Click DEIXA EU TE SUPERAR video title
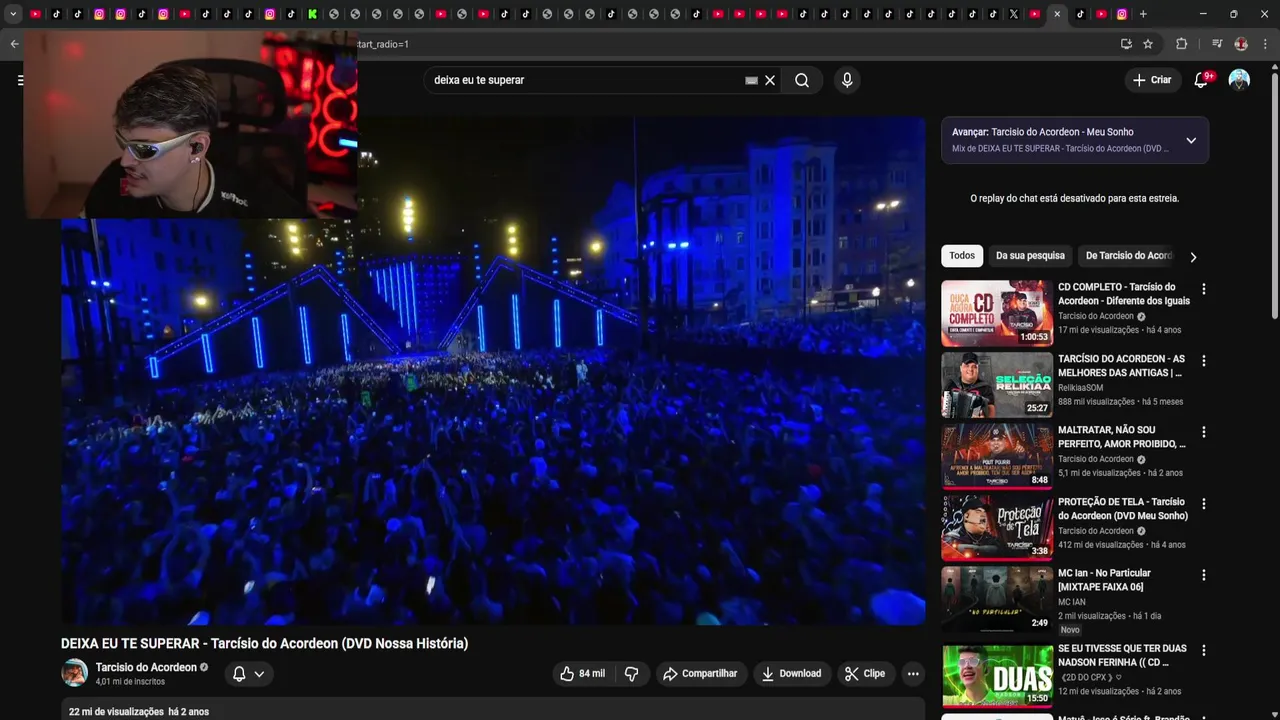 pyautogui.click(x=264, y=643)
